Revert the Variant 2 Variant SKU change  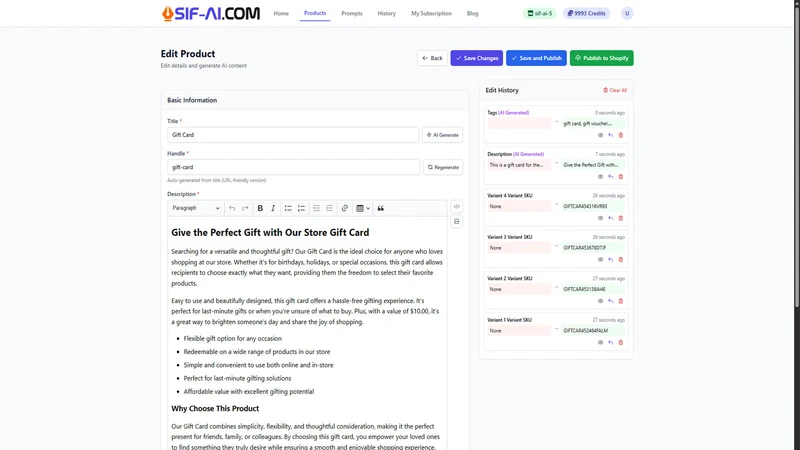pos(610,301)
